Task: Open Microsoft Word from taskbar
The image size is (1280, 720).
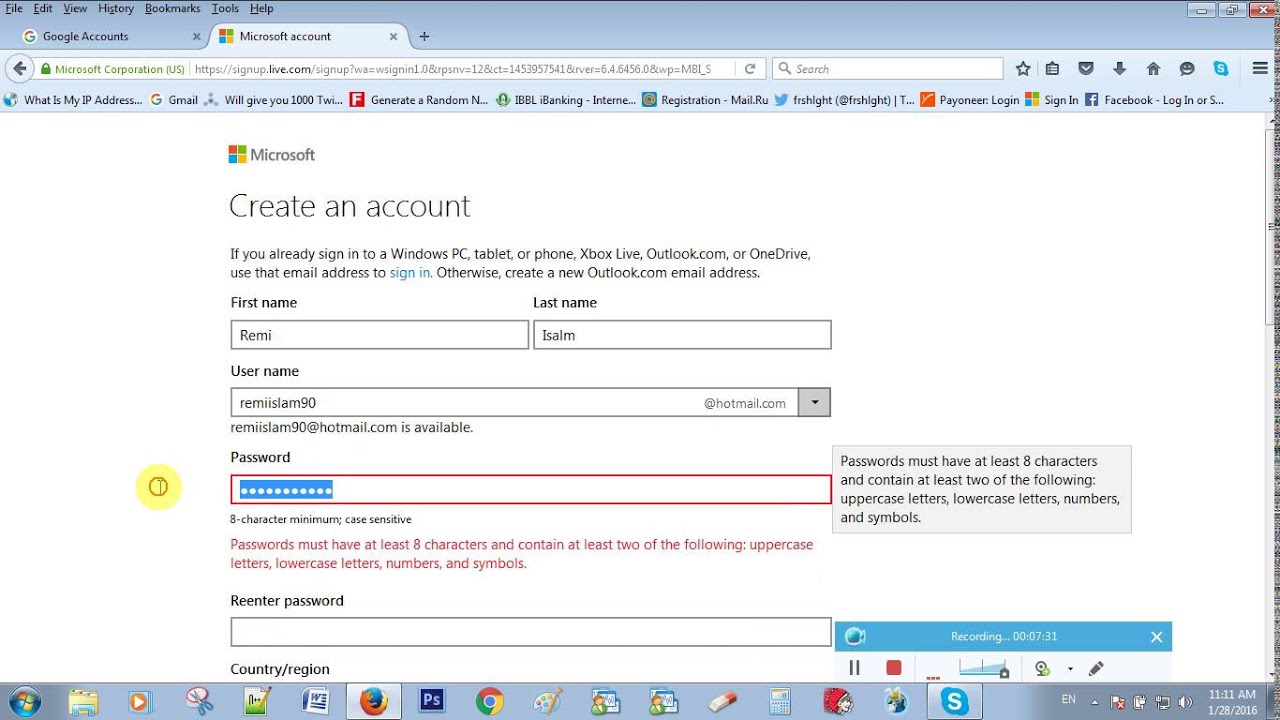Action: point(316,701)
